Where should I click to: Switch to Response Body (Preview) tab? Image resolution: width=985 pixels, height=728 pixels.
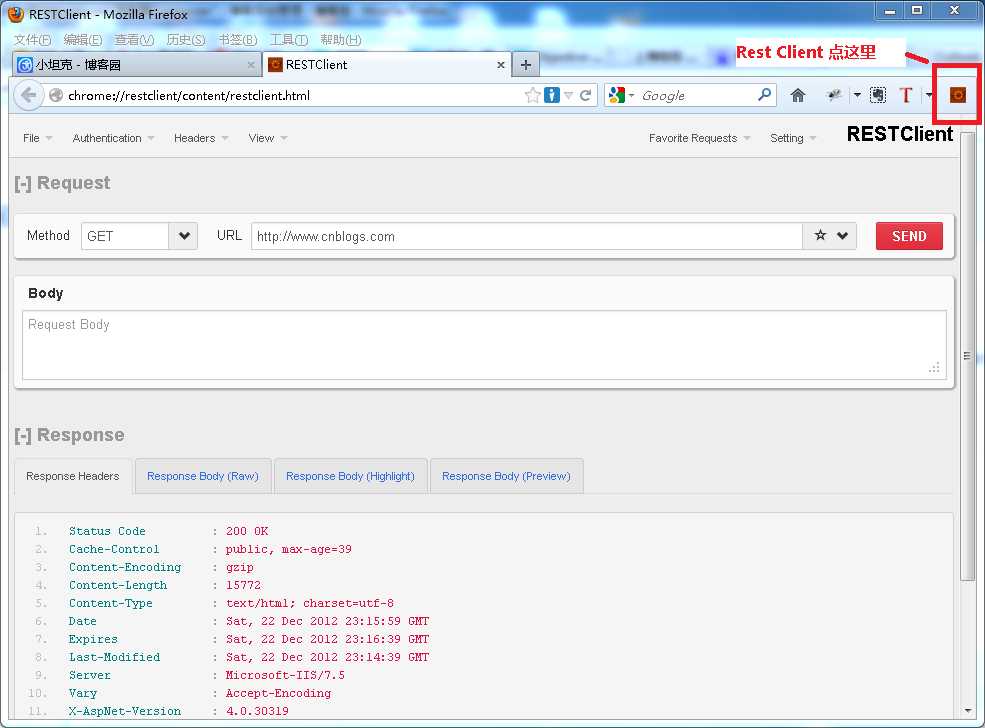[x=506, y=476]
